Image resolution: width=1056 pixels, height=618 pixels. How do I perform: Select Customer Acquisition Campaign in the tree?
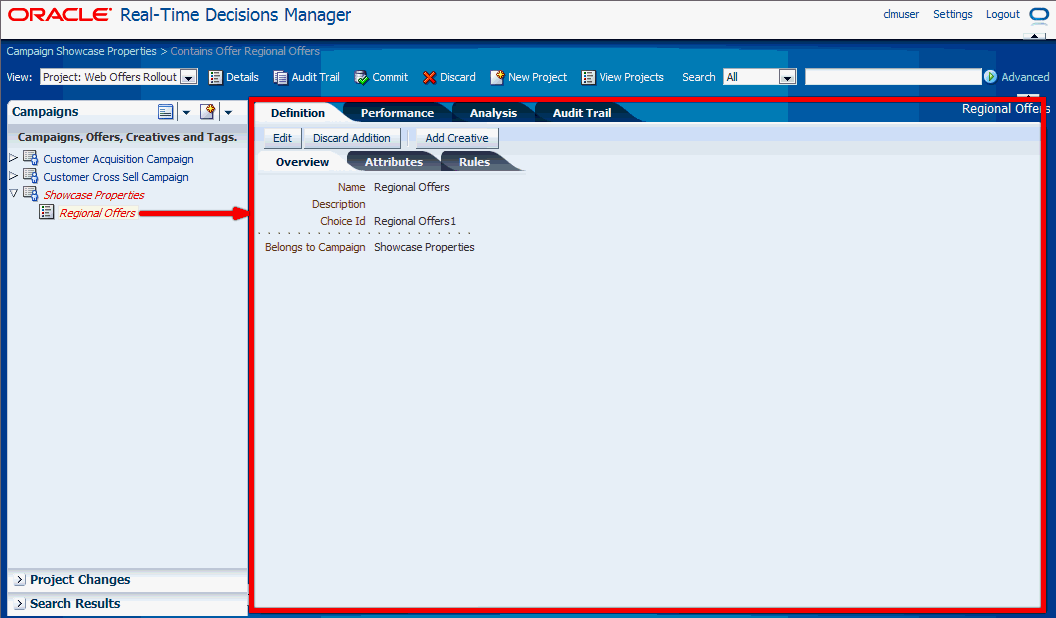[119, 159]
